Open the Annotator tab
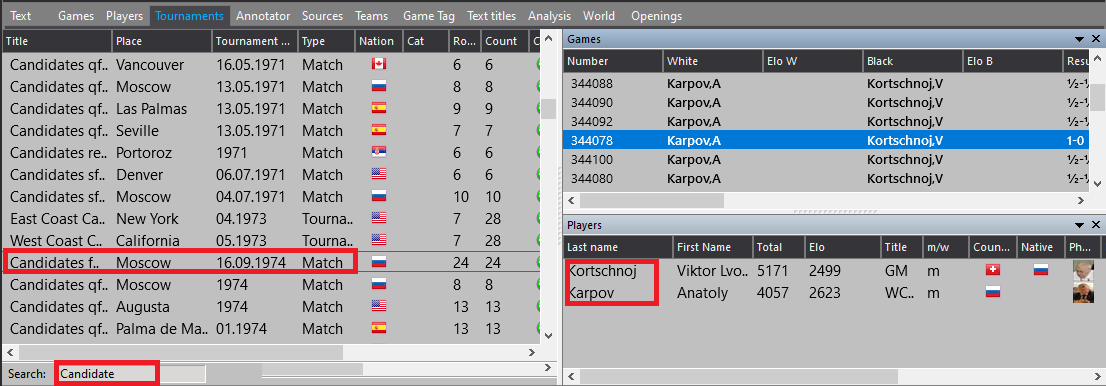1106x386 pixels. click(263, 15)
